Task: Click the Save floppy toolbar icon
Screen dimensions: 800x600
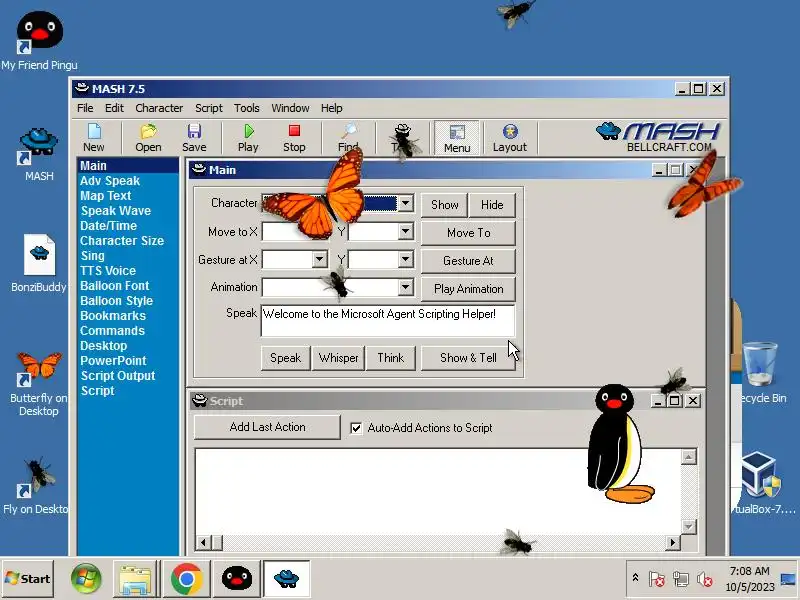Action: (194, 138)
